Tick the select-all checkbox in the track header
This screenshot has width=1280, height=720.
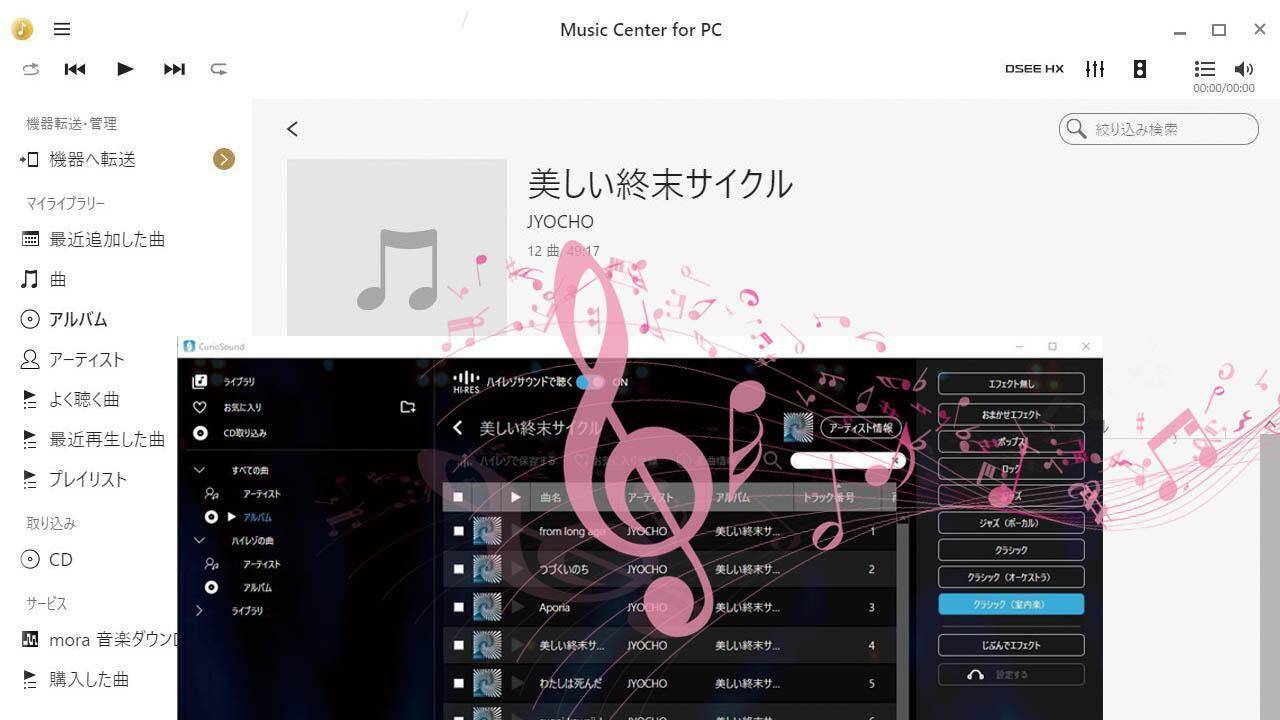tap(458, 497)
